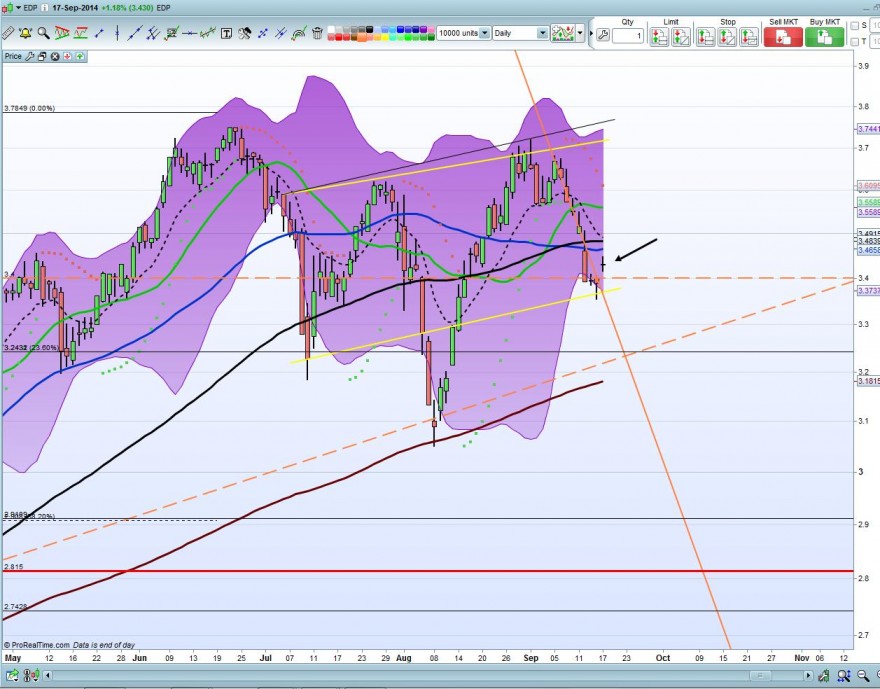Open the alert bell tool

25,33
